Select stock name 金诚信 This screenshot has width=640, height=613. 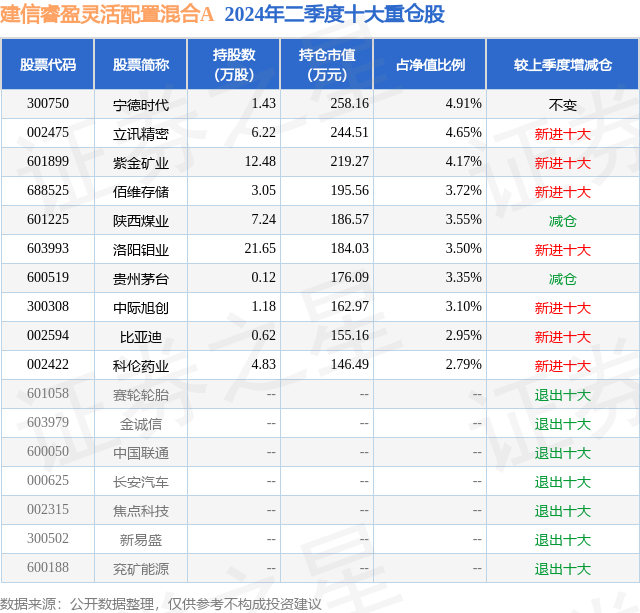click(x=141, y=424)
